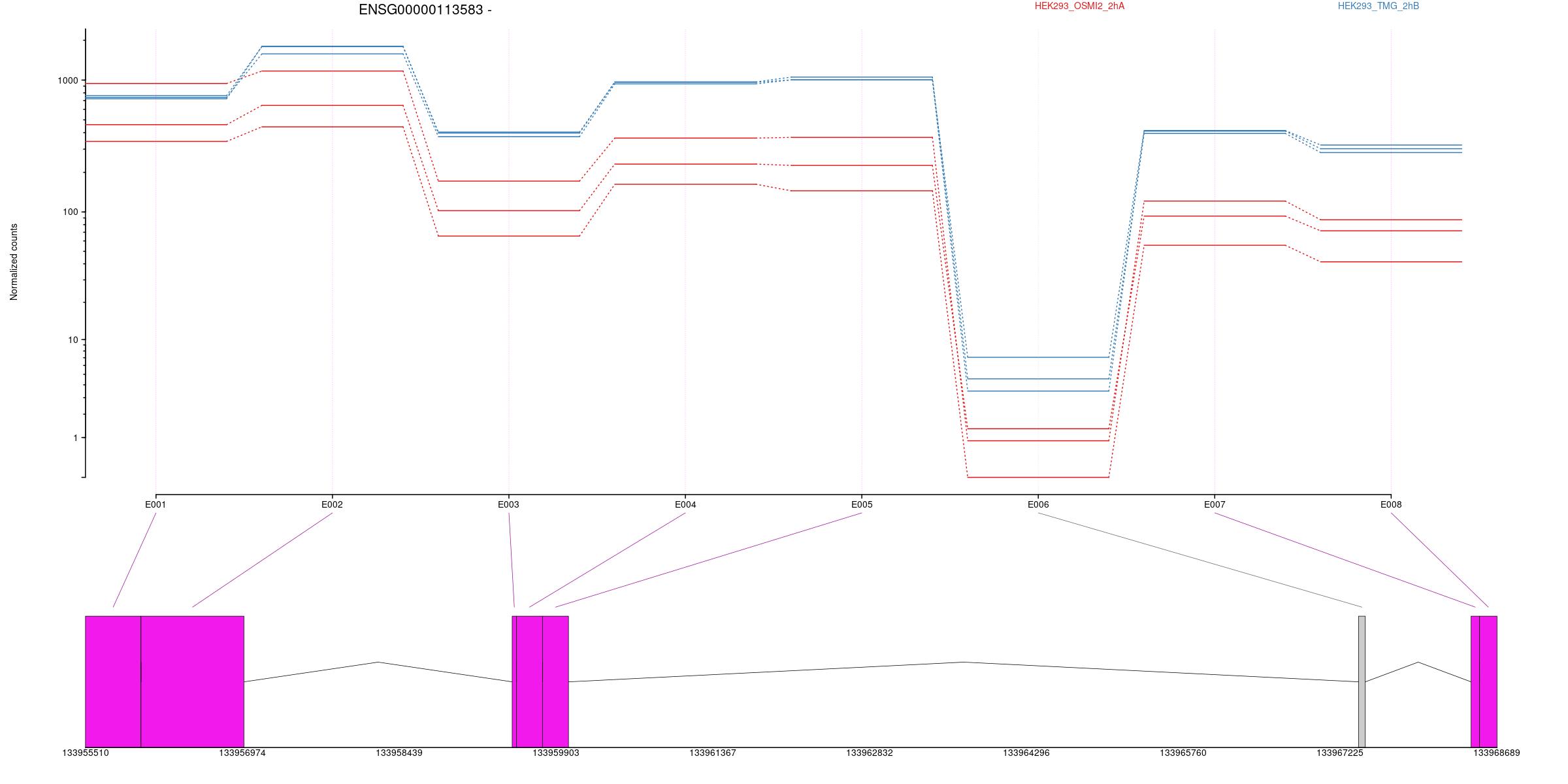Viewport: 1568px width, 784px height.
Task: Click the ENSG00000113583 plot title
Action: (425, 10)
